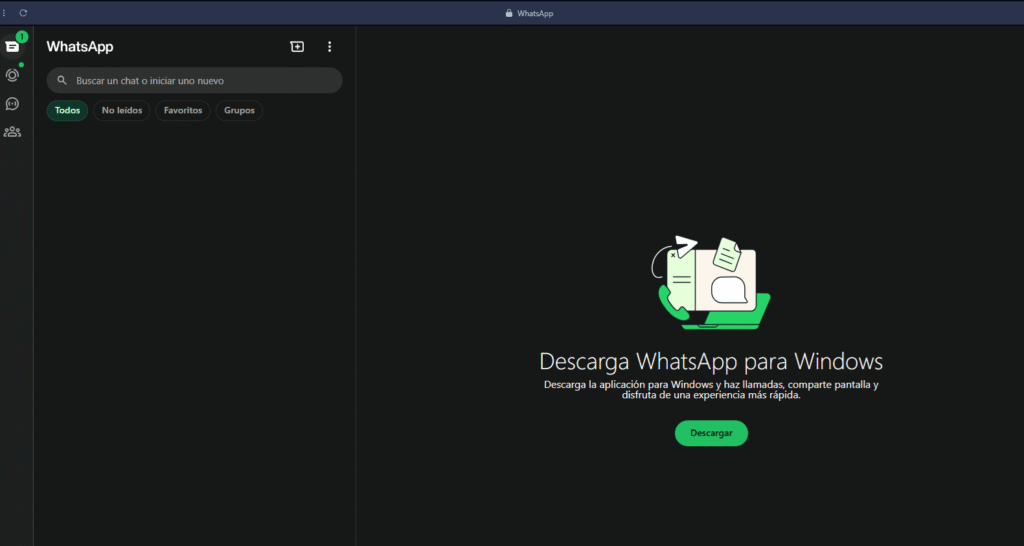Viewport: 1024px width, 546px height.
Task: Select the Todos chat filter
Action: coord(67,111)
